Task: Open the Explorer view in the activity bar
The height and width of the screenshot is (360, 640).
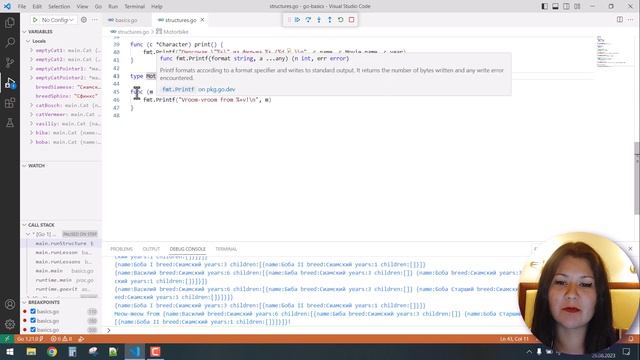Action: 10,22
